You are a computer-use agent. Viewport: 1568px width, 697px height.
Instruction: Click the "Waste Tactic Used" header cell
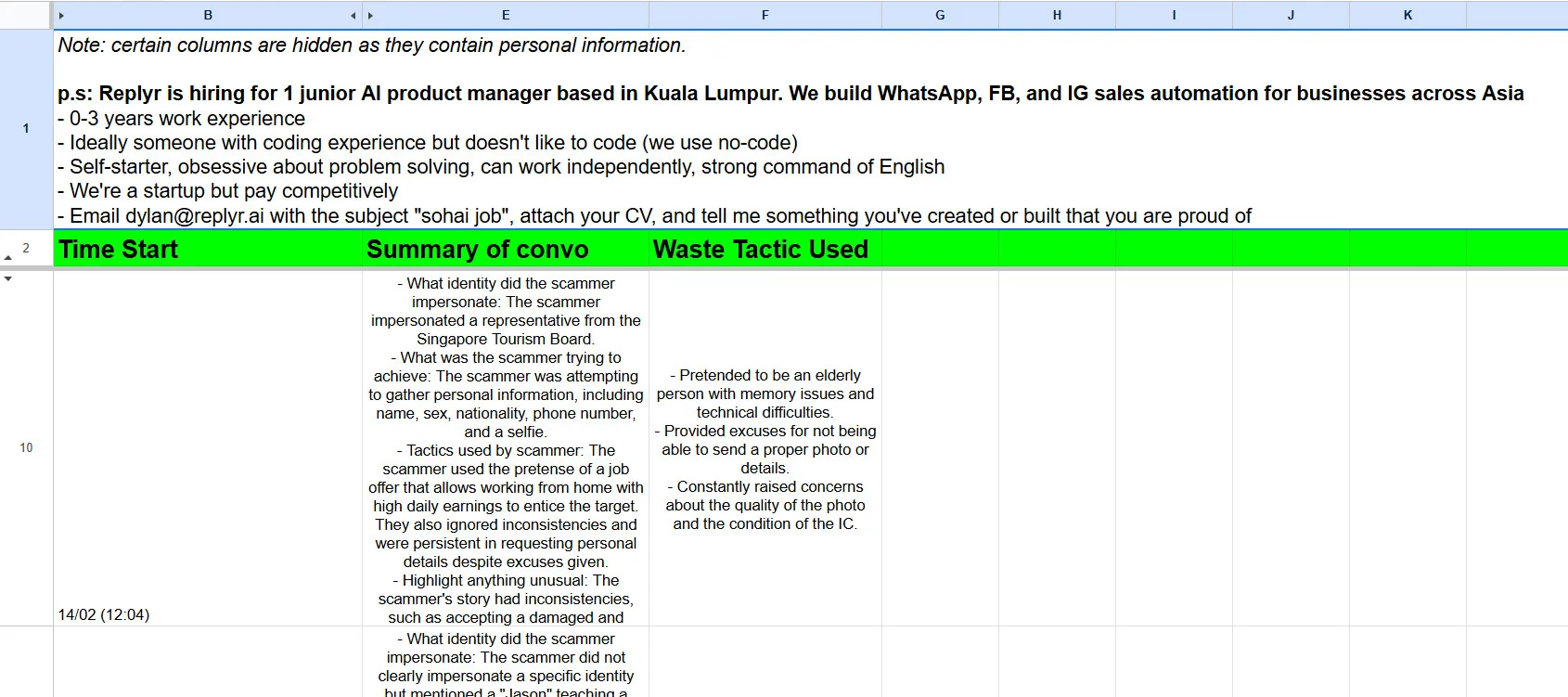pos(765,250)
